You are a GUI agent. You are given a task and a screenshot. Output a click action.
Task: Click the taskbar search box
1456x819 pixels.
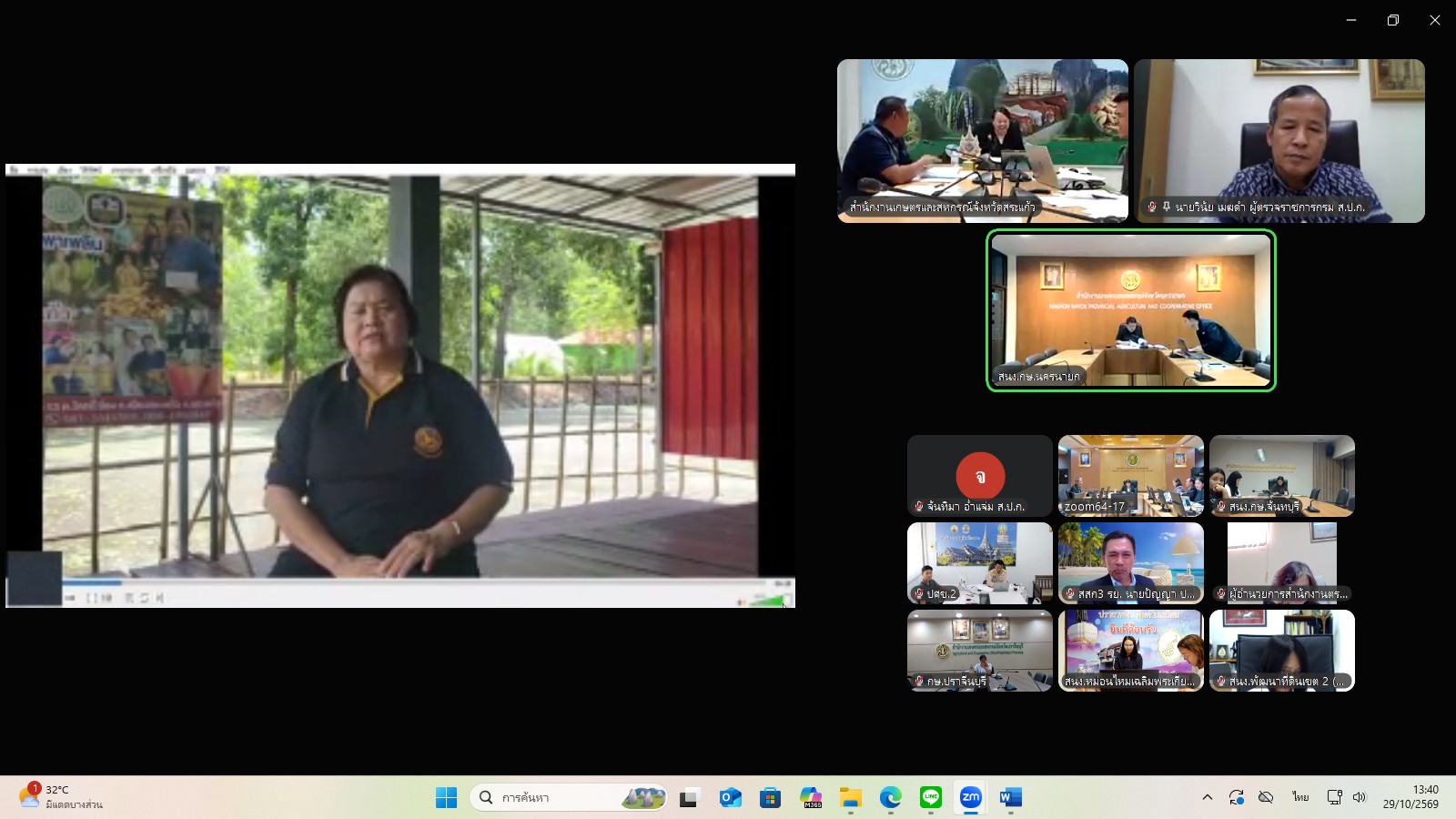point(569,797)
